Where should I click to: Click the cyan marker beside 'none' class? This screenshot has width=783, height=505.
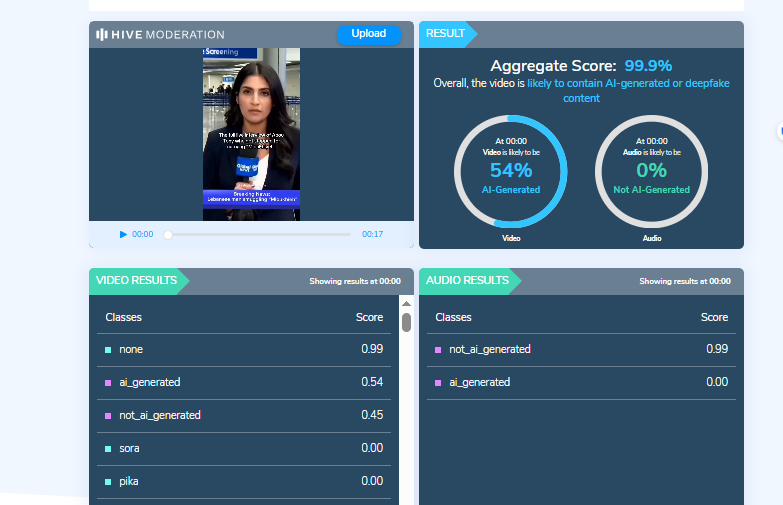click(x=108, y=350)
